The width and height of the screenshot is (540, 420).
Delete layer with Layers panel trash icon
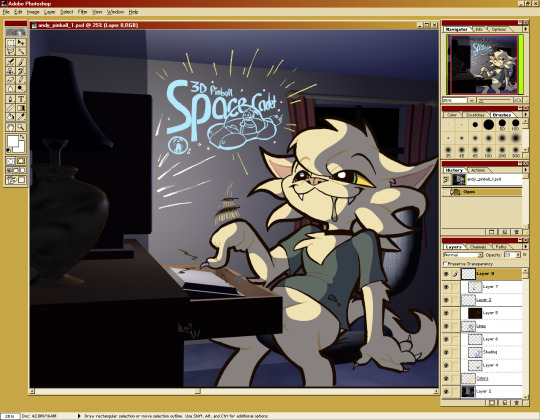(x=516, y=402)
